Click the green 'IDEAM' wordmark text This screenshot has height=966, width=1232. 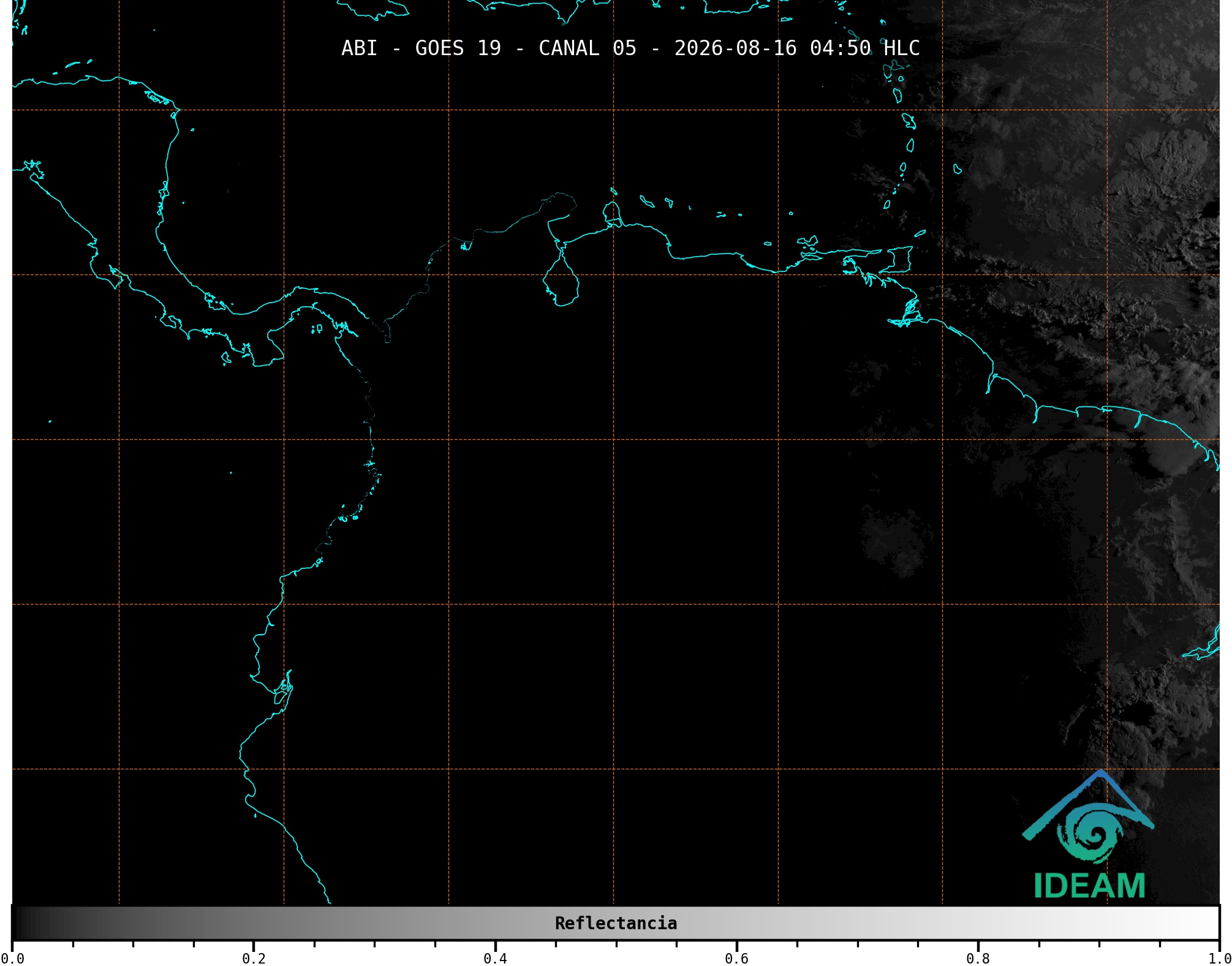tap(1090, 886)
